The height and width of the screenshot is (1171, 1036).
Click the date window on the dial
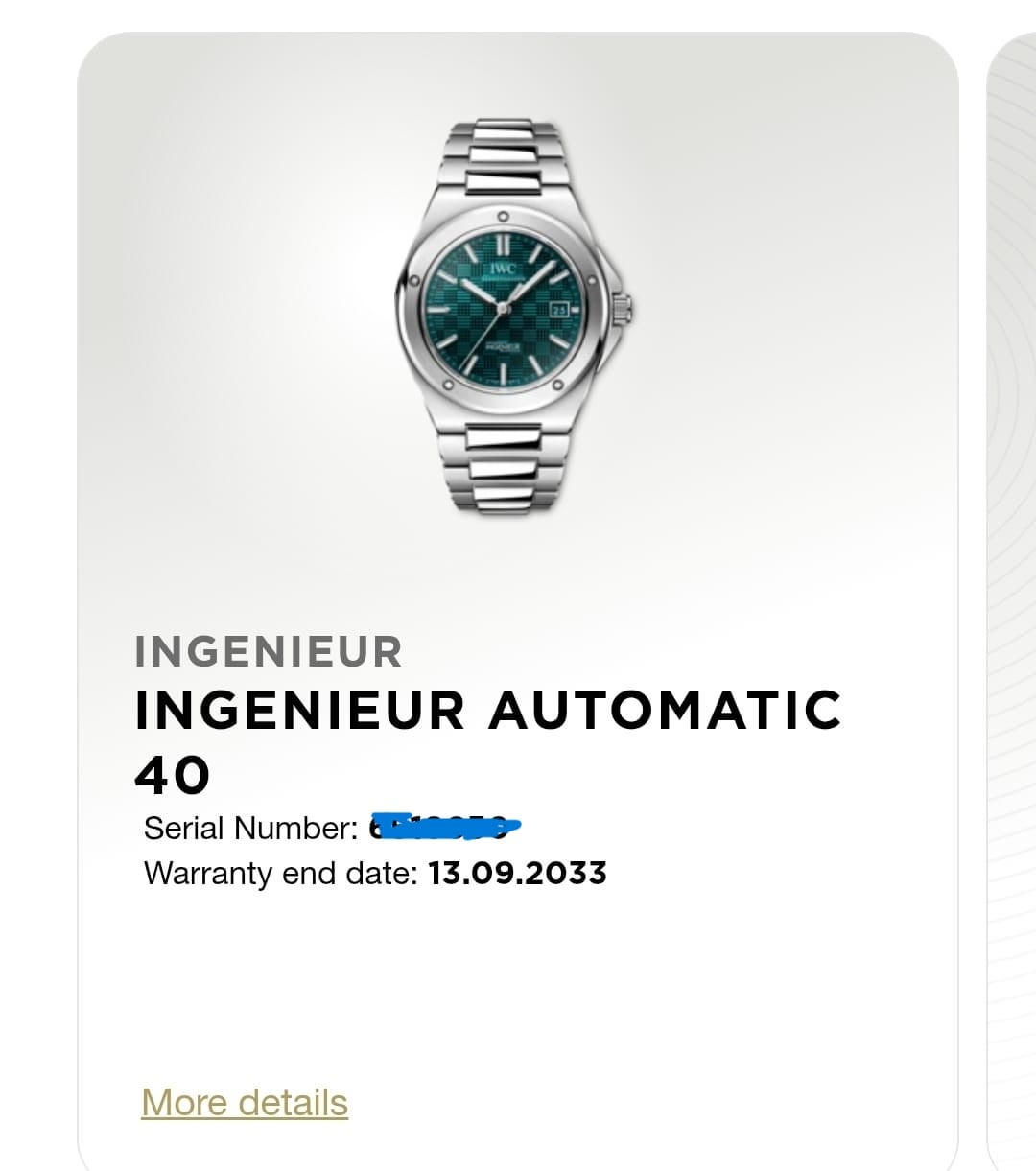pos(560,309)
